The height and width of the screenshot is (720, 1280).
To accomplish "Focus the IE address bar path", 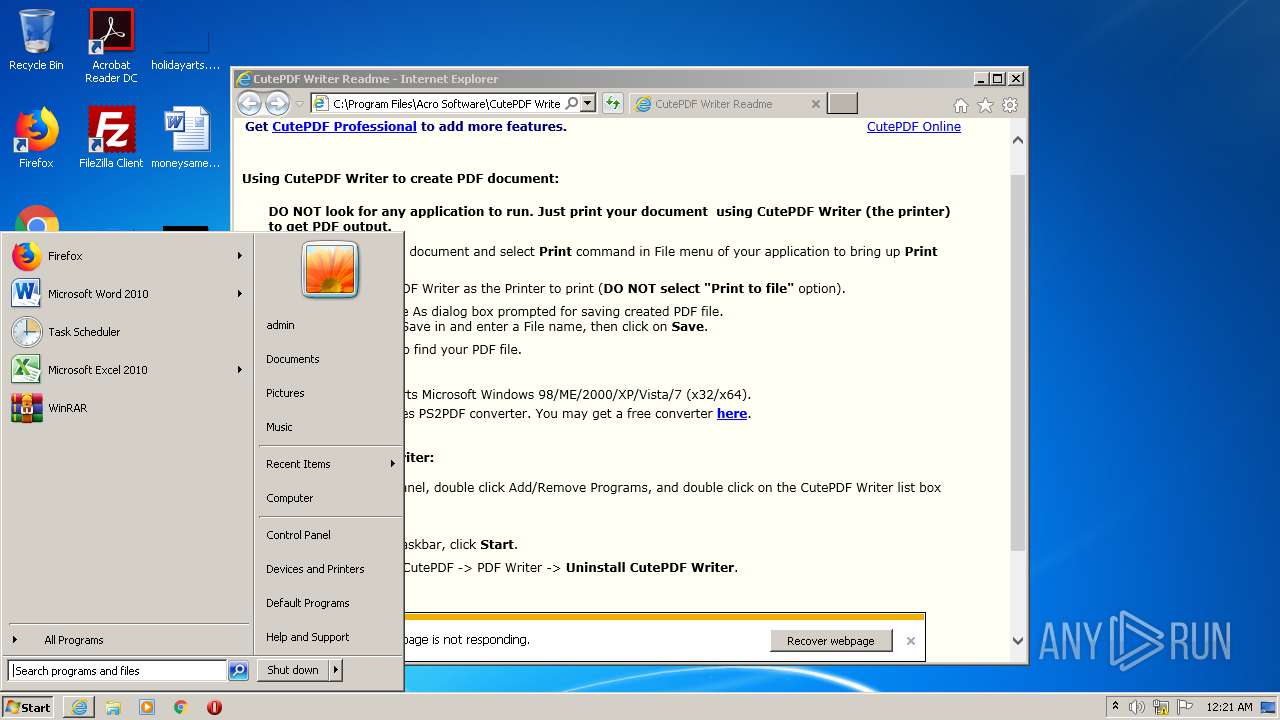I will 447,103.
